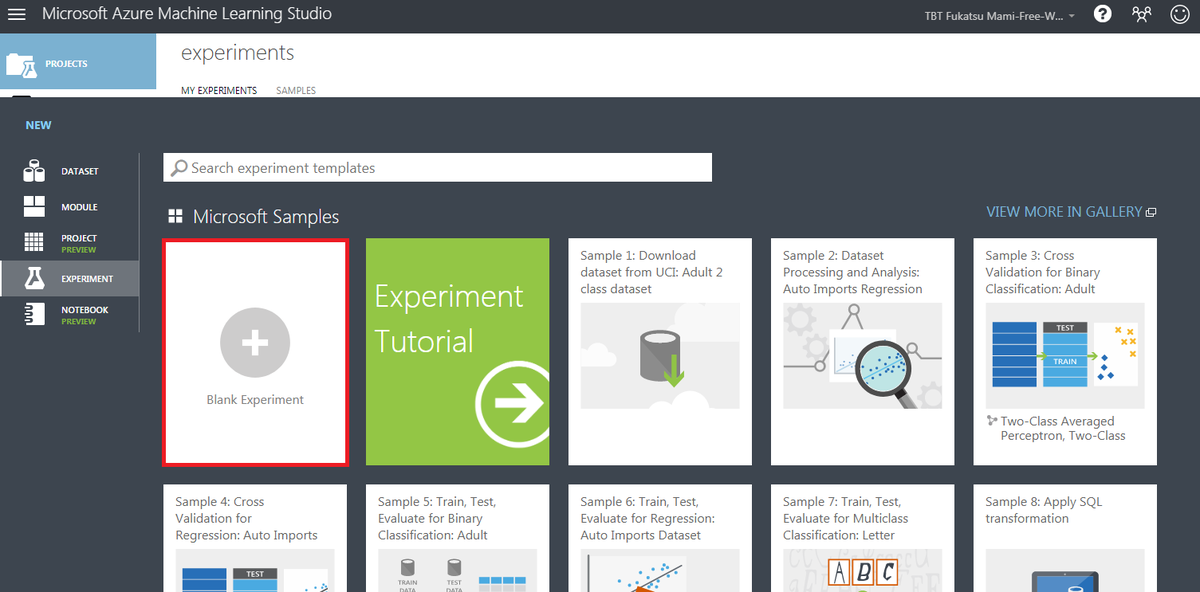
Task: Open the Projects sidebar item
Action: pyautogui.click(x=78, y=64)
